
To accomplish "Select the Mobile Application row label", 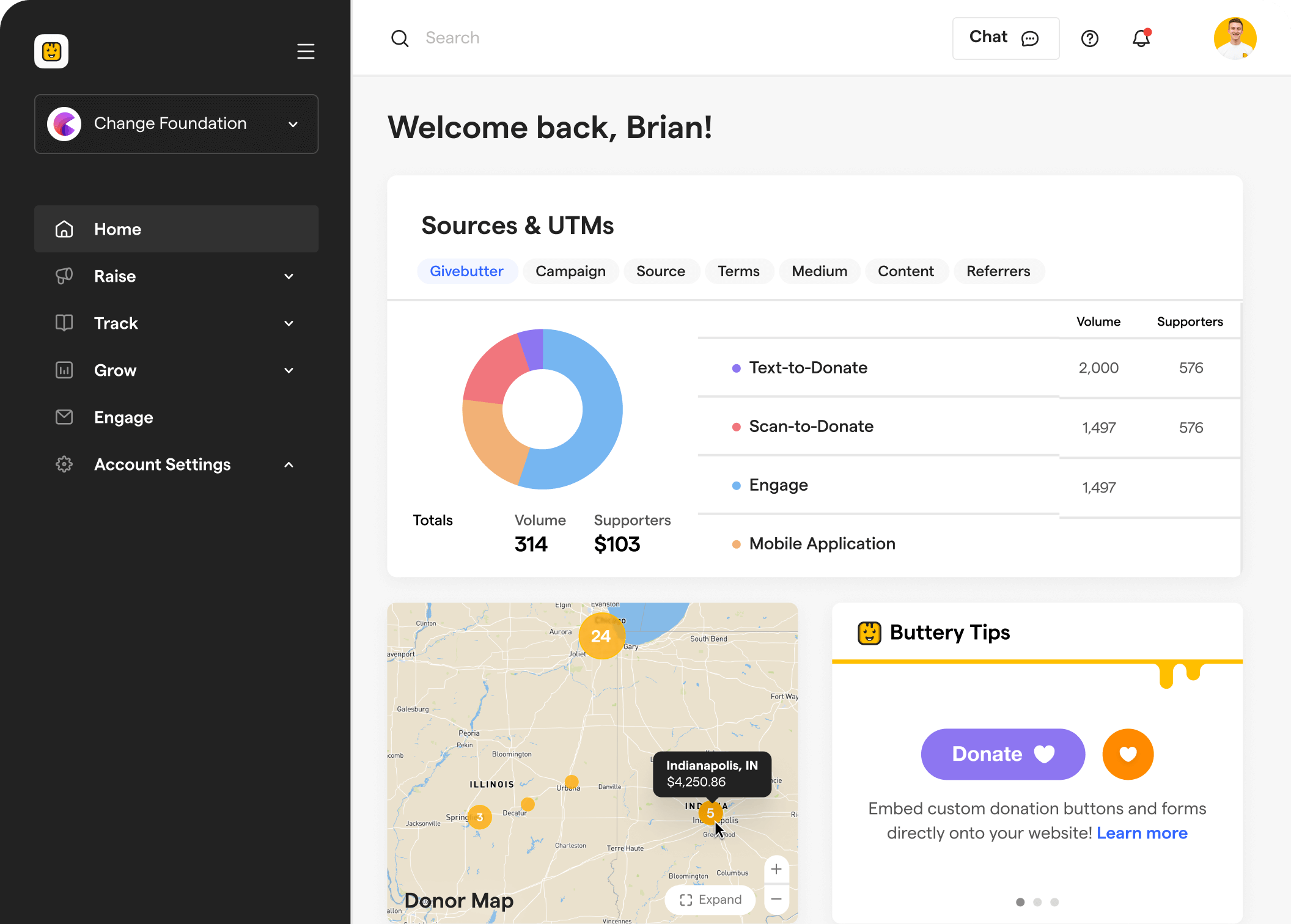I will (x=822, y=544).
